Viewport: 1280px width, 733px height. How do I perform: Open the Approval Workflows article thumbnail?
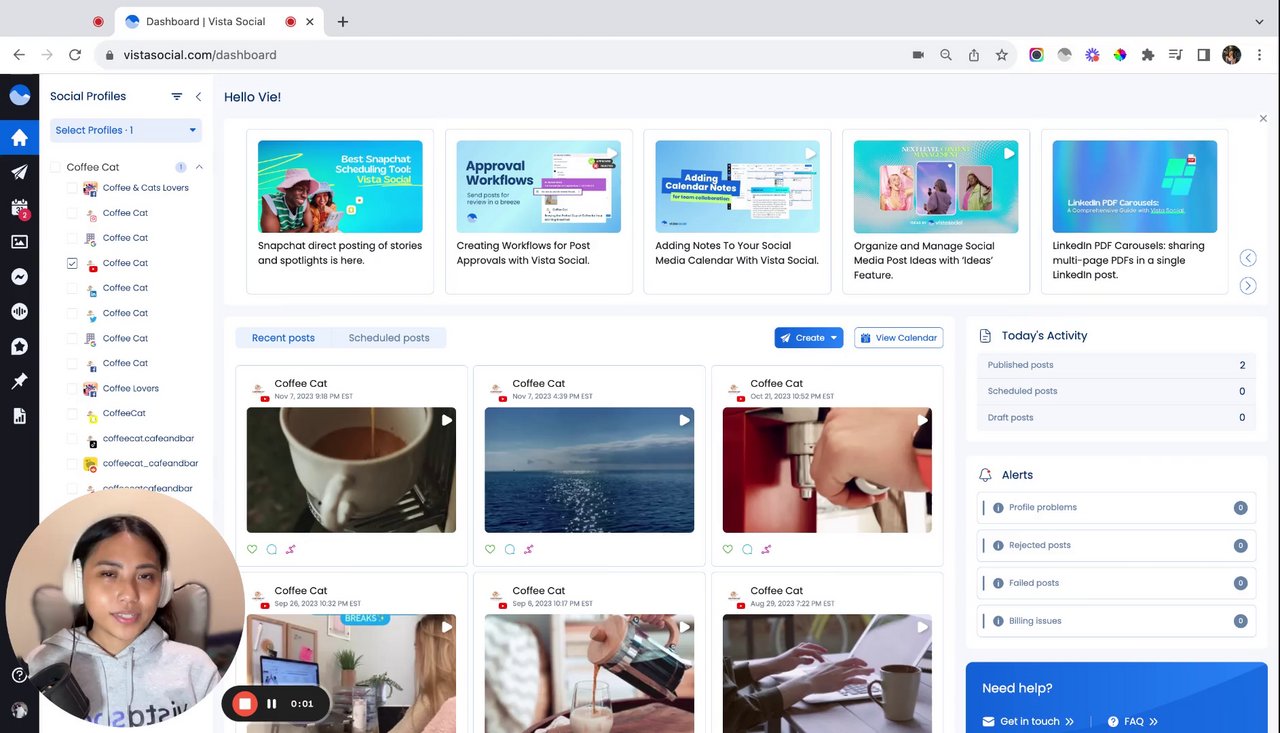(539, 186)
